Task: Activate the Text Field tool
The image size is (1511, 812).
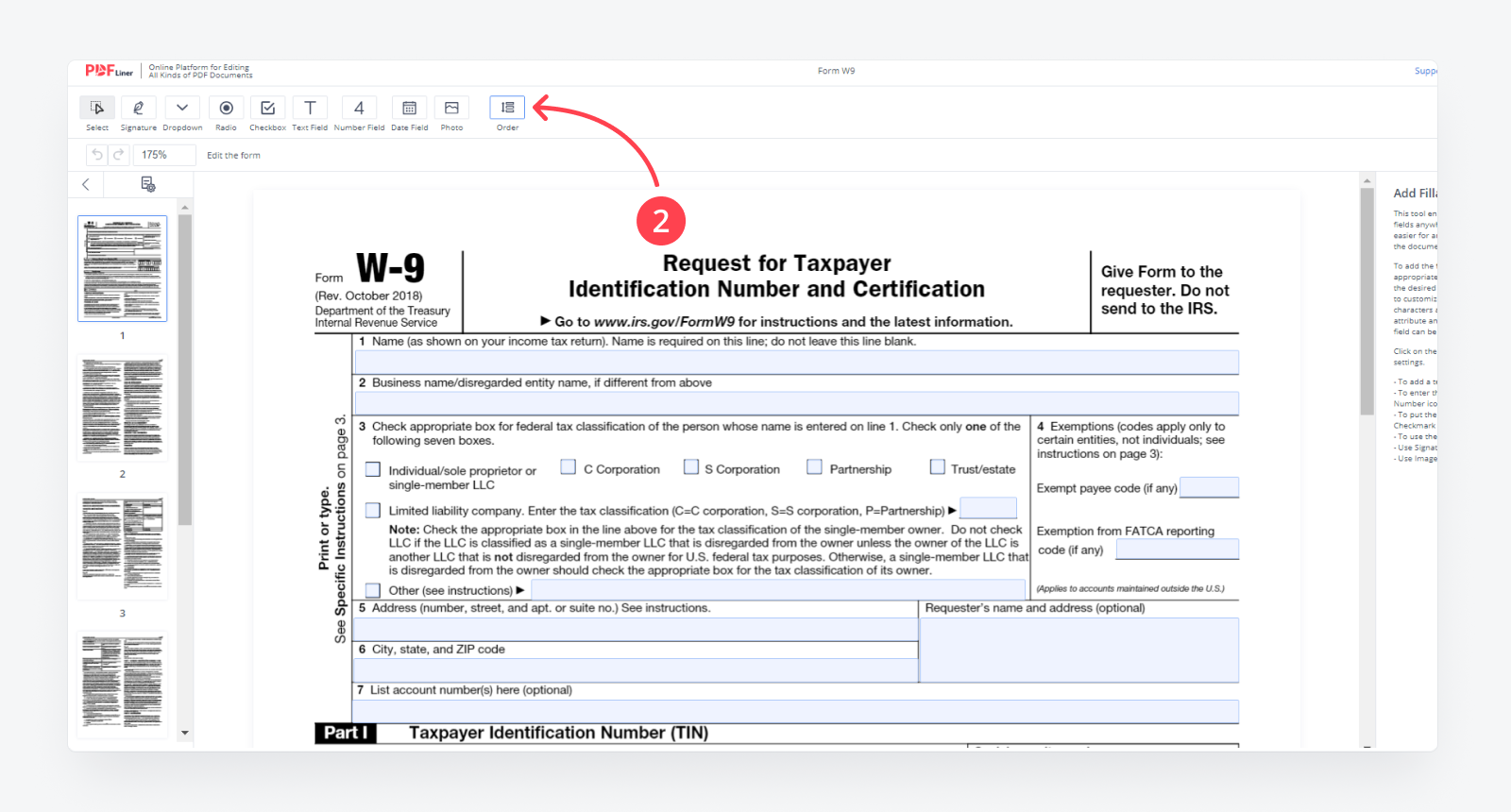Action: [310, 108]
